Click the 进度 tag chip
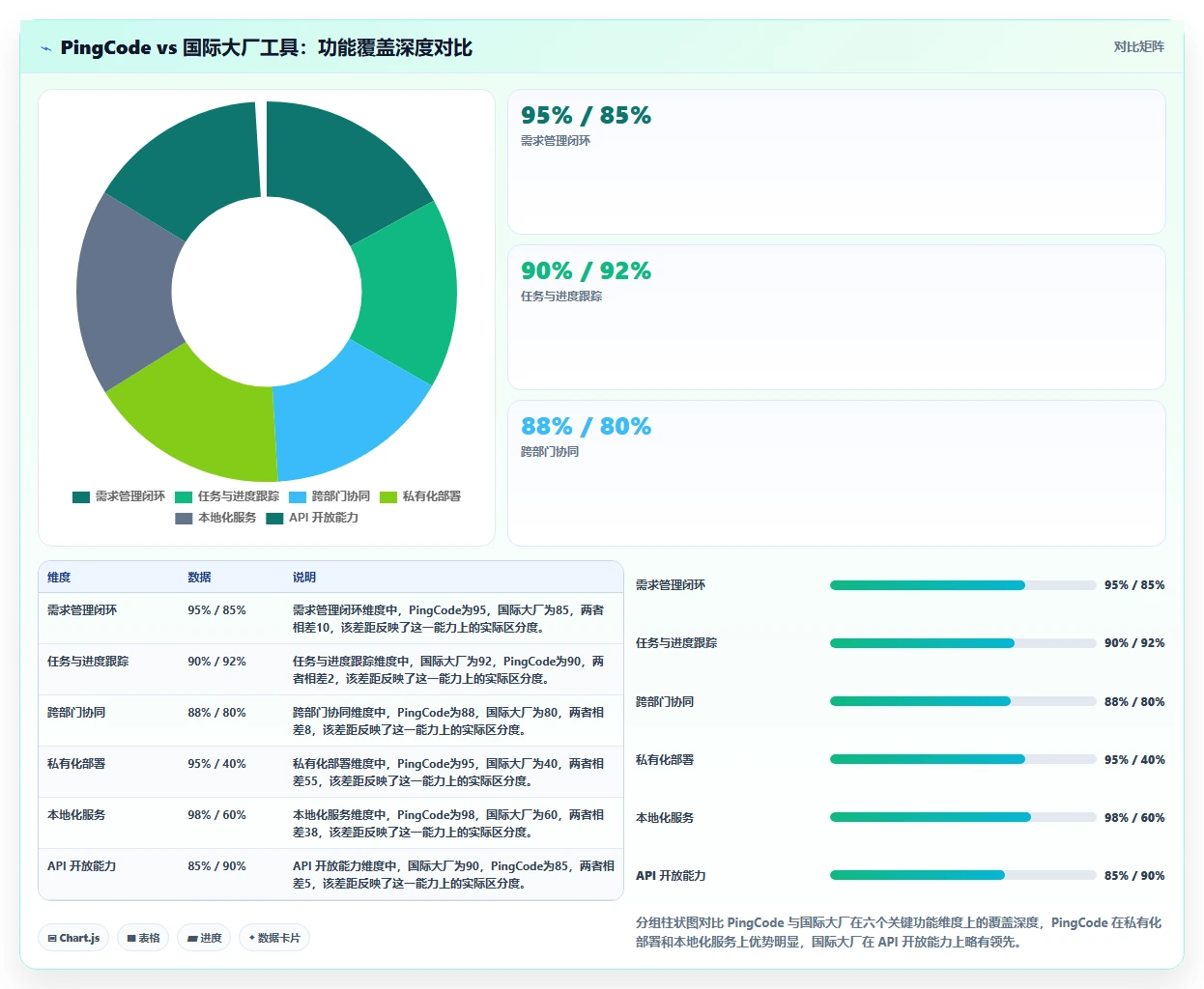 pyautogui.click(x=204, y=938)
